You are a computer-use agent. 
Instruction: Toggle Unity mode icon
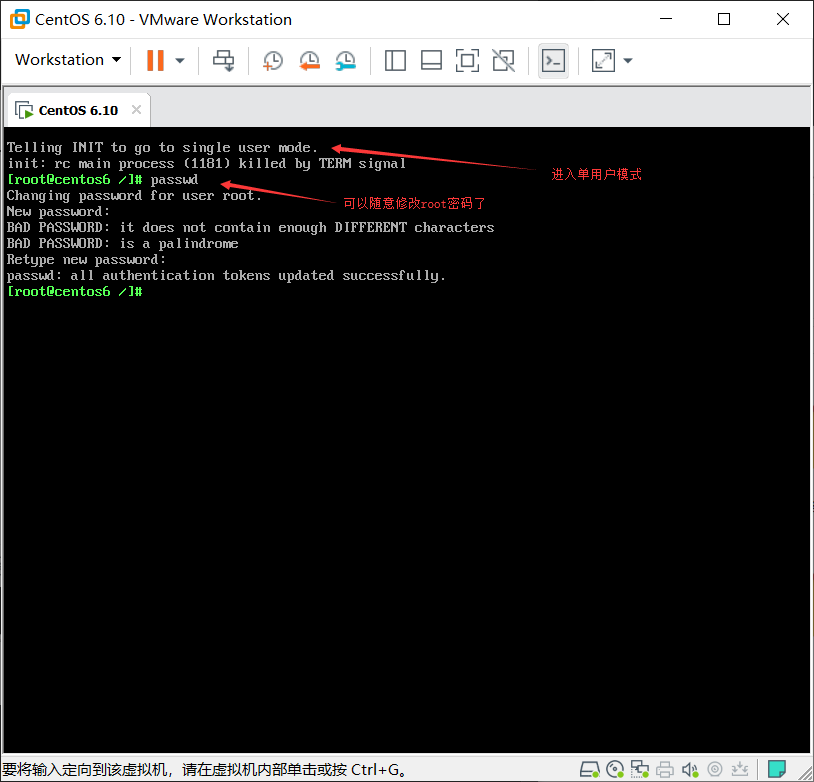pos(504,61)
